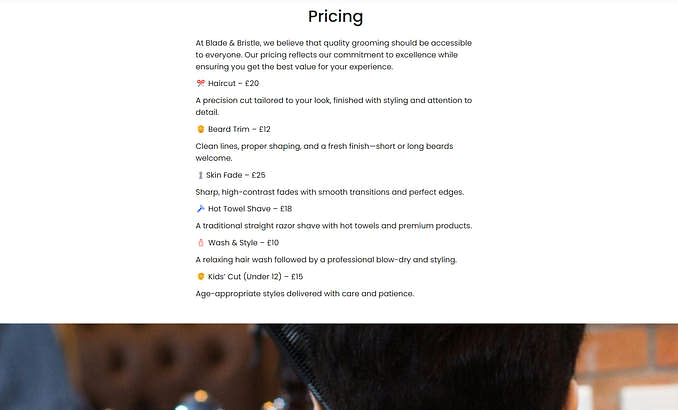The width and height of the screenshot is (678, 410).
Task: Click the emoji icon next to Kids' Cut
Action: [x=200, y=276]
